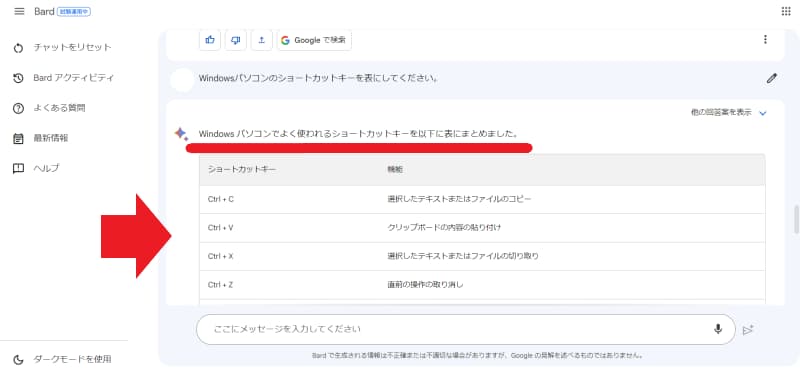
Task: Click the activity history clock icon
Action: tap(18, 78)
